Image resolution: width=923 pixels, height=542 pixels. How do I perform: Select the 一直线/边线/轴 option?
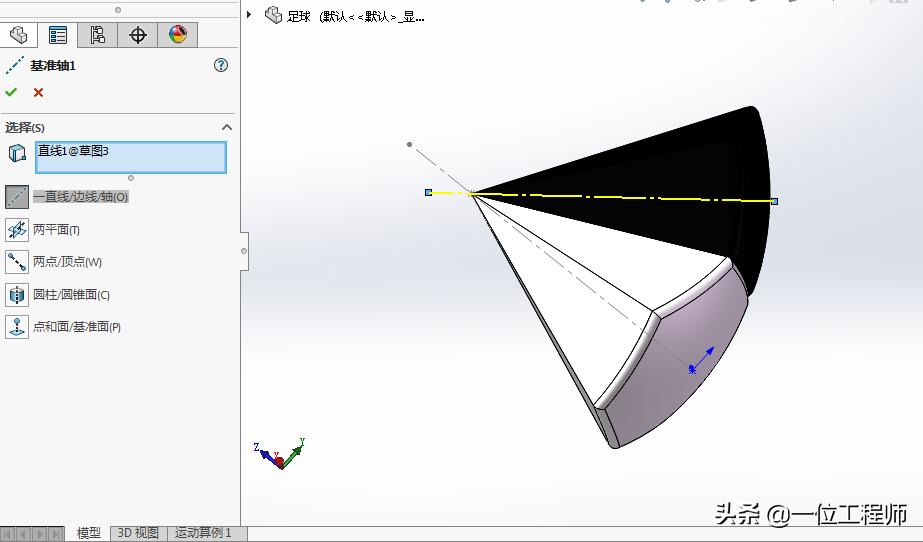17,197
